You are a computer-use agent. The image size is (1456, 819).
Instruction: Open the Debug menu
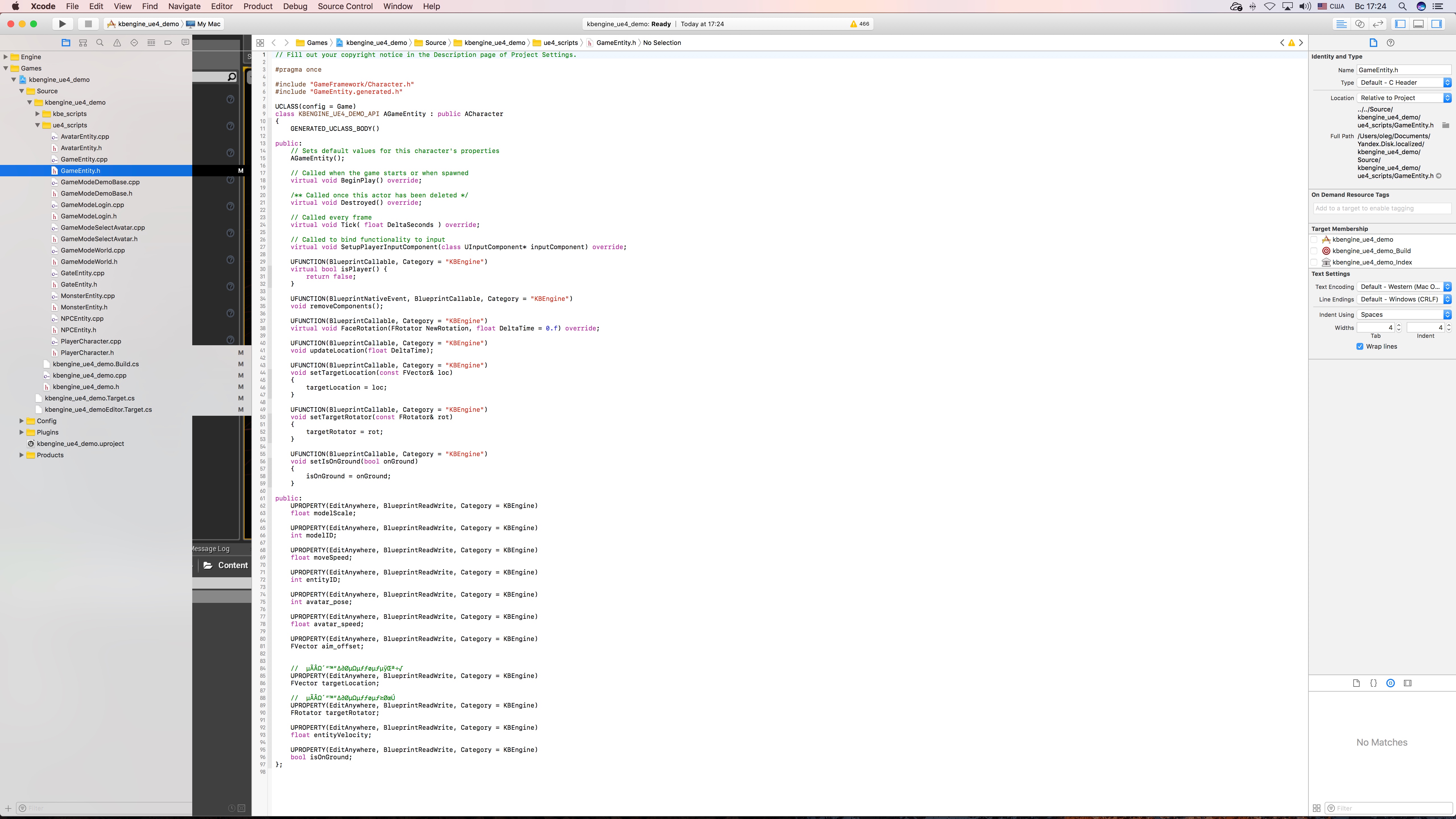point(295,6)
